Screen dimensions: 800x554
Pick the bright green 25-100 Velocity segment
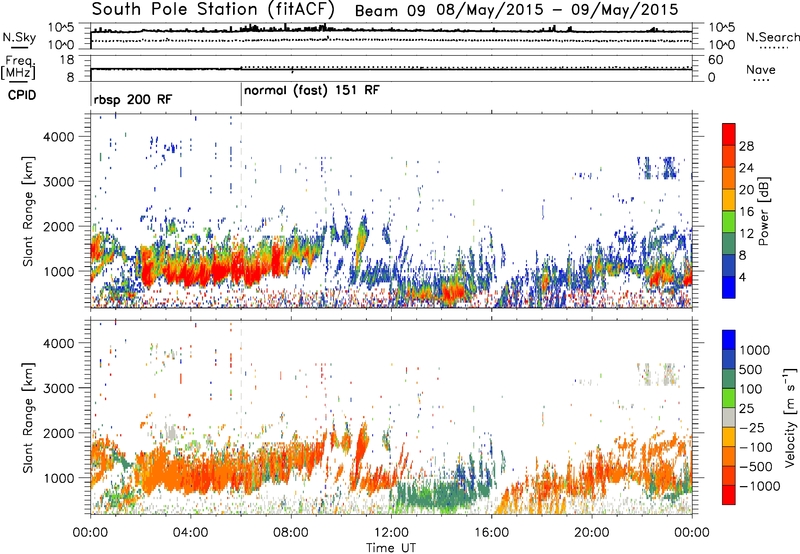(729, 398)
